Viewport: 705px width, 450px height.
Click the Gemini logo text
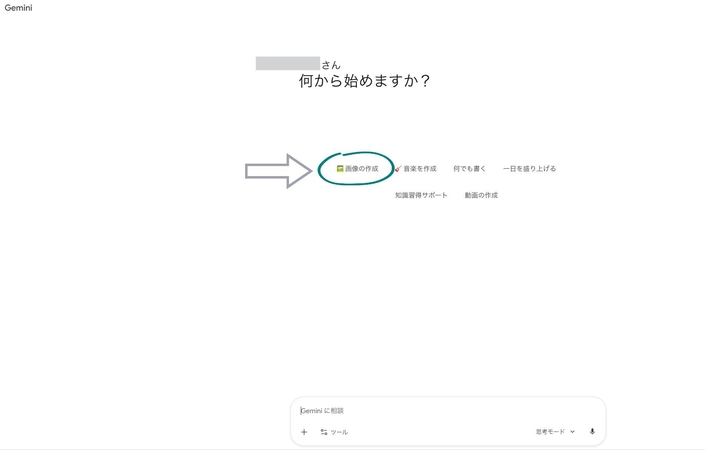click(18, 8)
